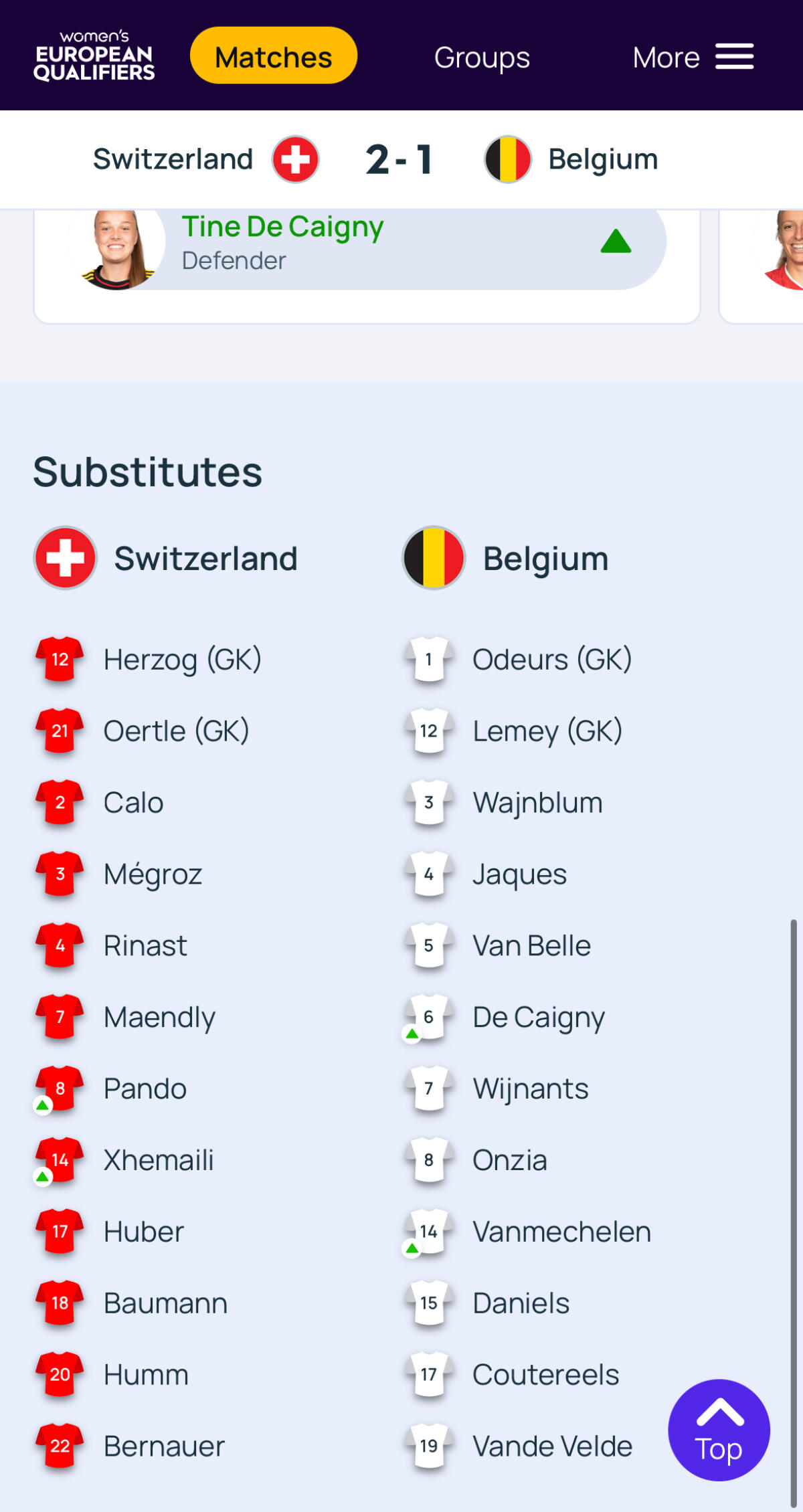Expand Tine De Caigny card green arrow
Image resolution: width=803 pixels, height=1512 pixels.
point(616,242)
